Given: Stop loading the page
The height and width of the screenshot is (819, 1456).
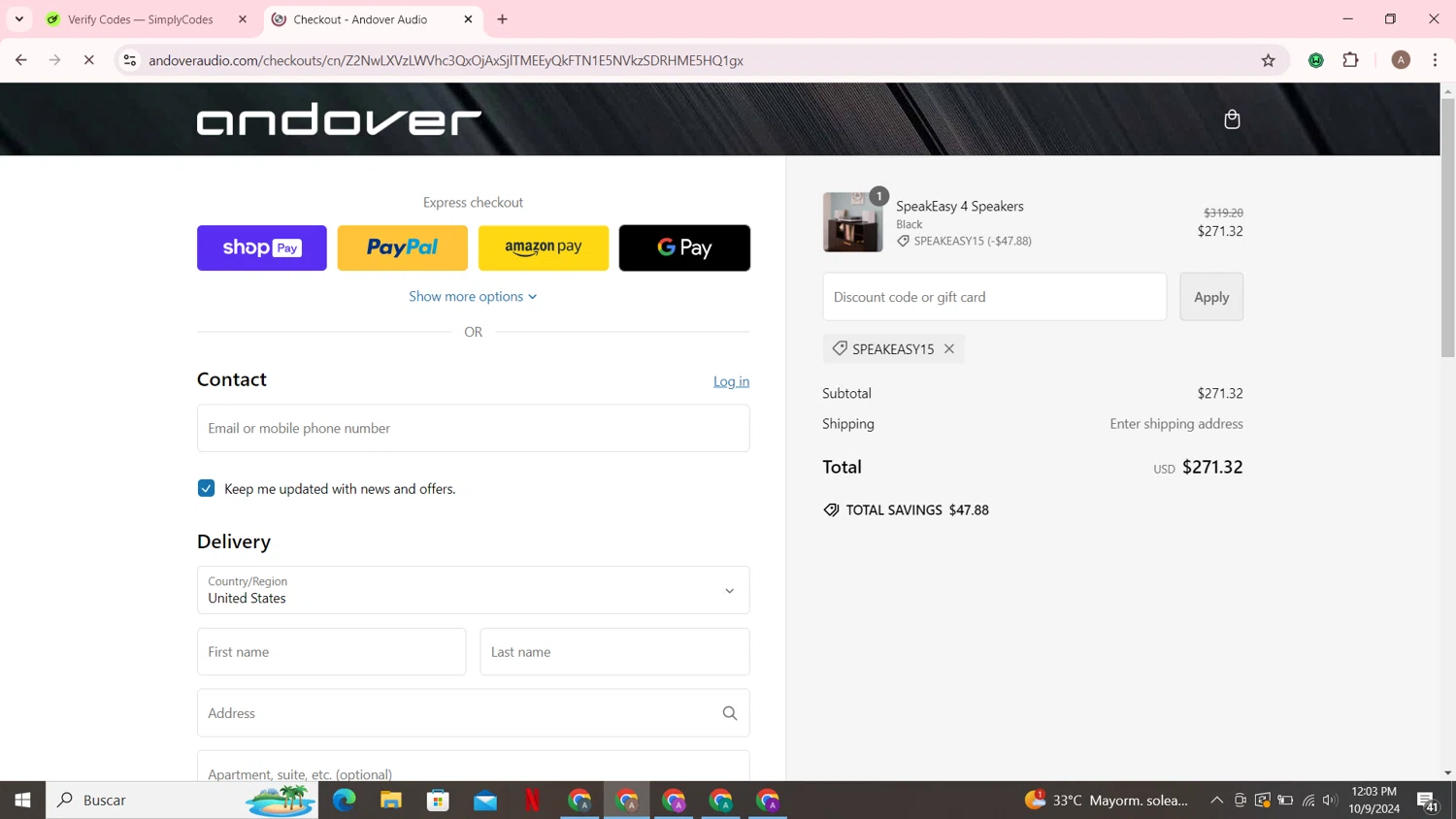Looking at the screenshot, I should pos(88,60).
